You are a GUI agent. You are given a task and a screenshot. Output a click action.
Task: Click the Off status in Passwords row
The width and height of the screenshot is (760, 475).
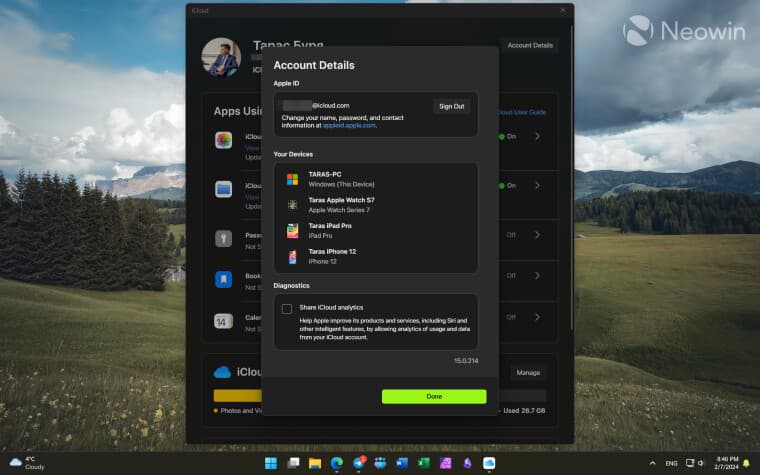[511, 235]
